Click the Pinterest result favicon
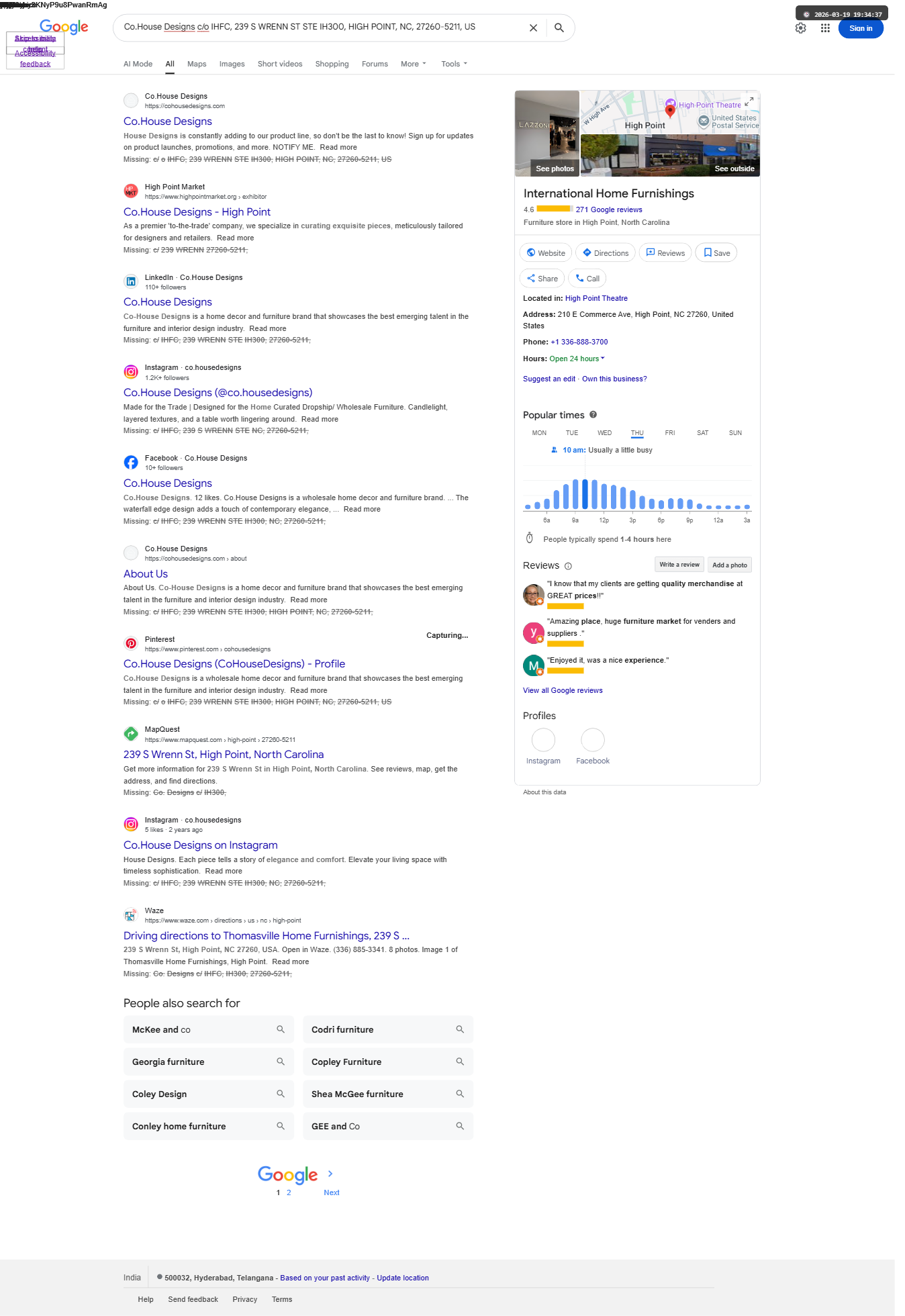The width and height of the screenshot is (905, 1316). tap(131, 643)
